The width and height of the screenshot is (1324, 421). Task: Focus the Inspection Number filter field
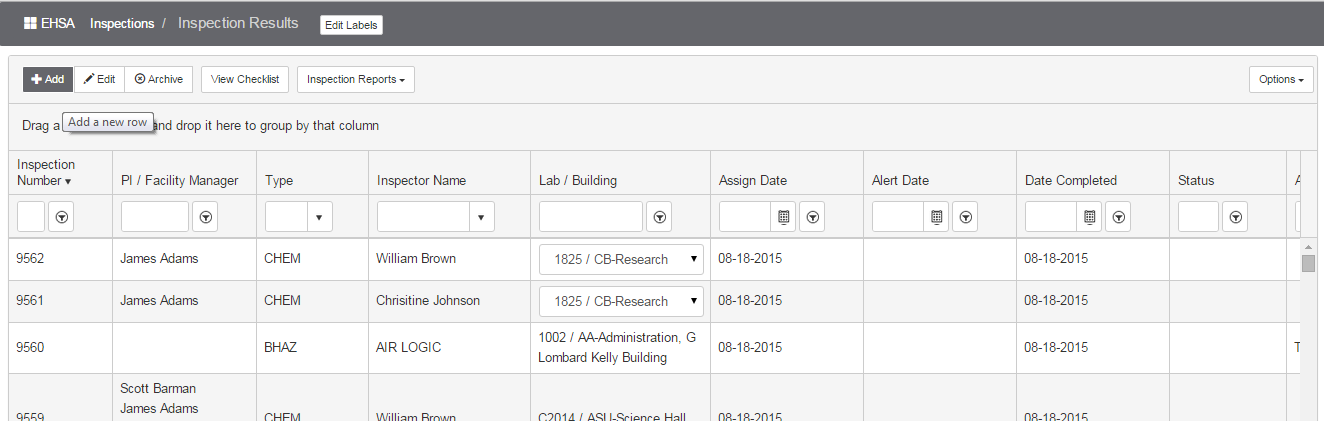31,216
